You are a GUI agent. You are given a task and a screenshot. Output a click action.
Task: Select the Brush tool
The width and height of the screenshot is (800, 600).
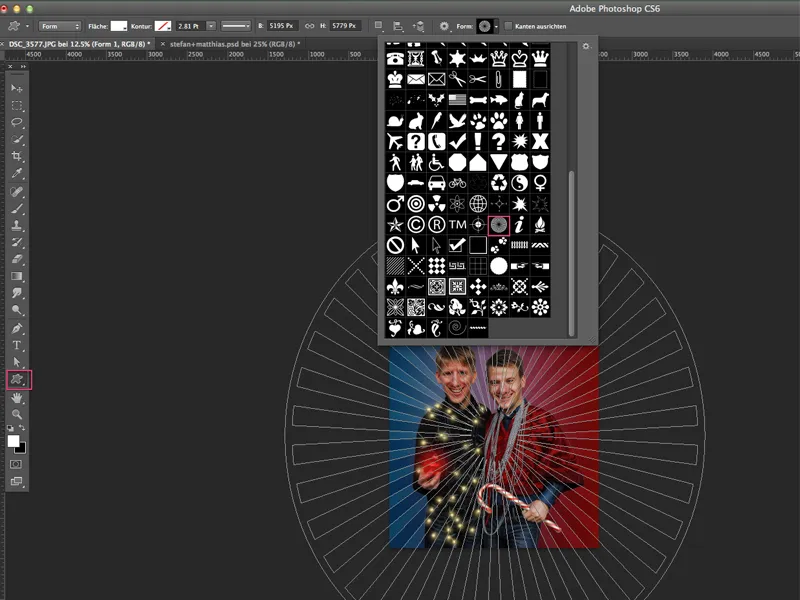tap(17, 209)
